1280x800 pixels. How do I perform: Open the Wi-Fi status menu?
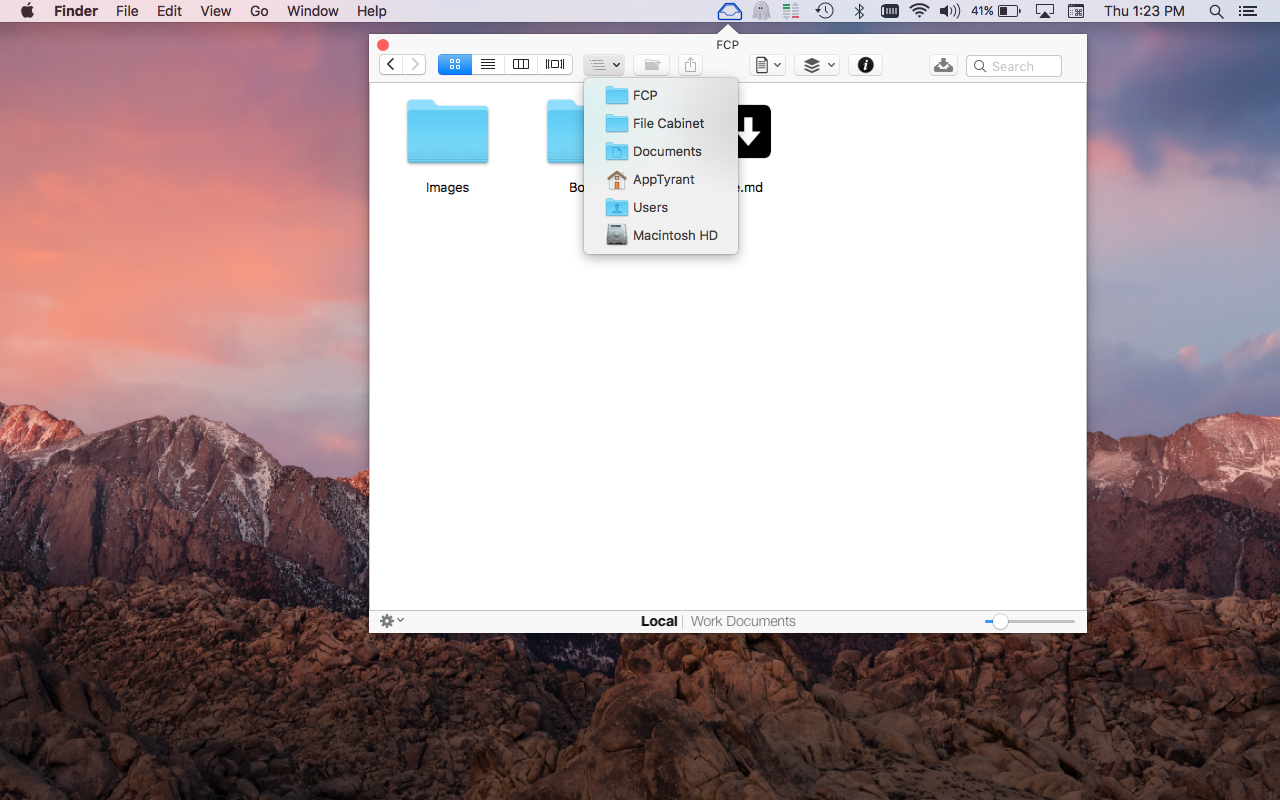919,11
